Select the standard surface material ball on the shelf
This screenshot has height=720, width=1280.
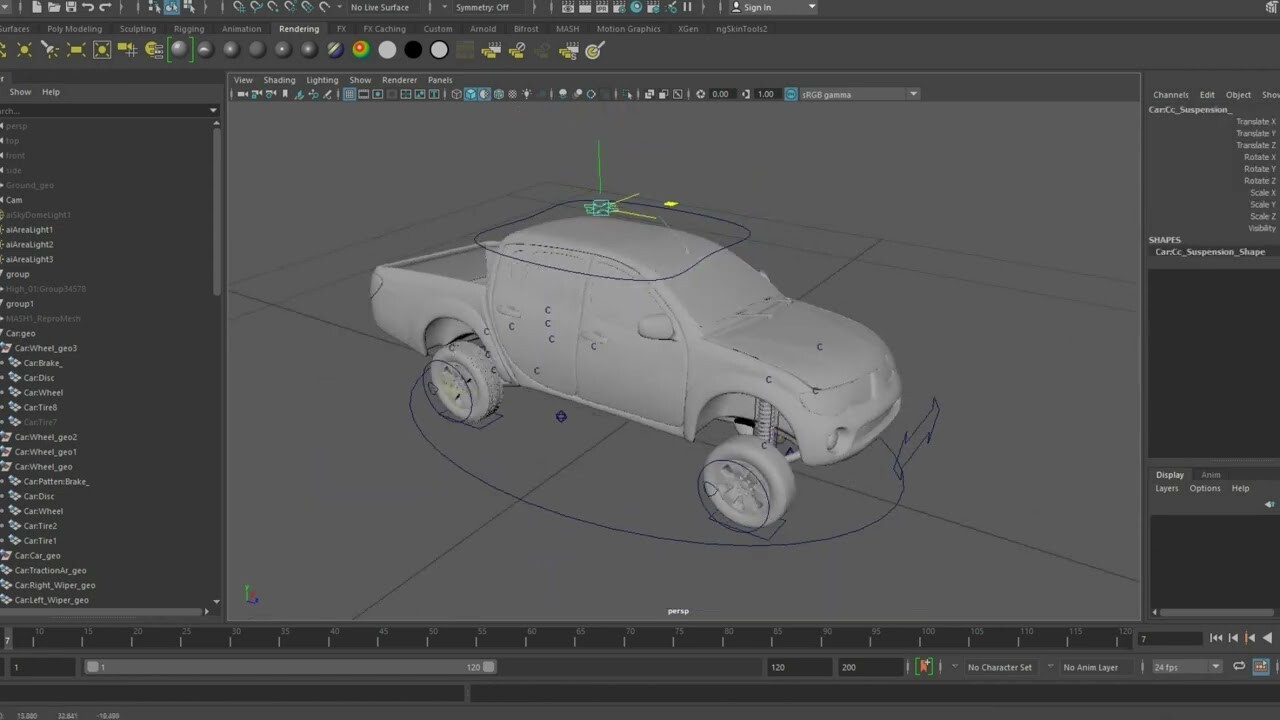click(x=180, y=50)
